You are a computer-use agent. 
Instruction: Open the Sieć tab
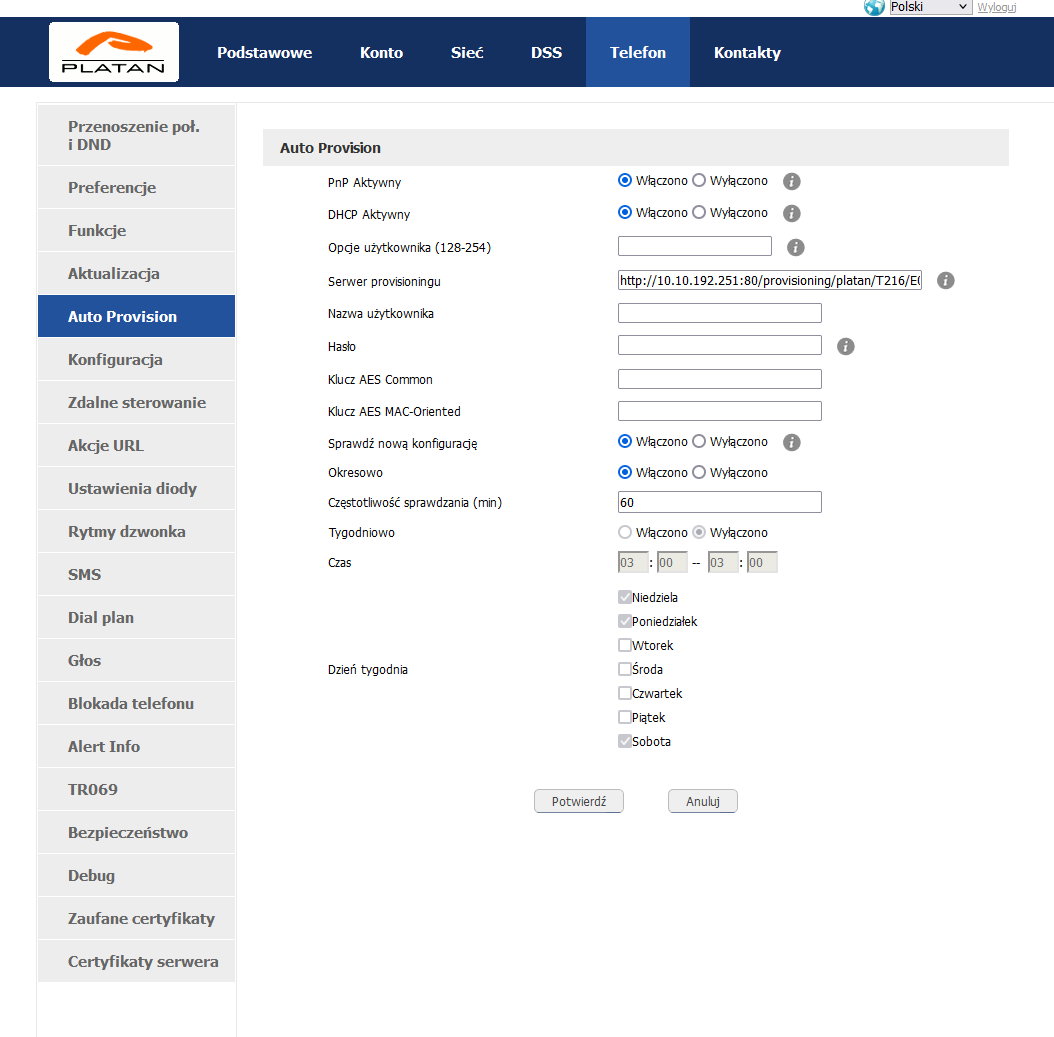[x=467, y=52]
